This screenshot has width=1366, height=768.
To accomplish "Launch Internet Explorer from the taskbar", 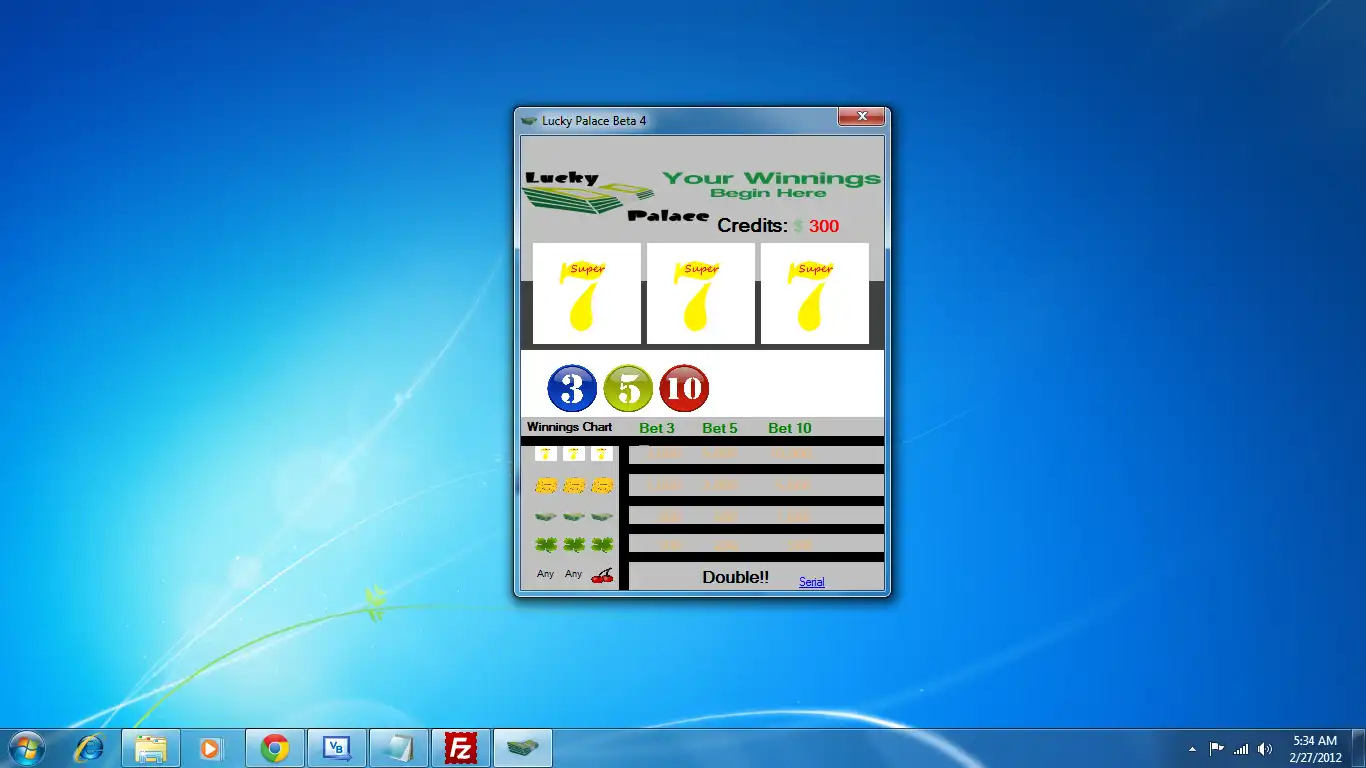I will [x=89, y=748].
